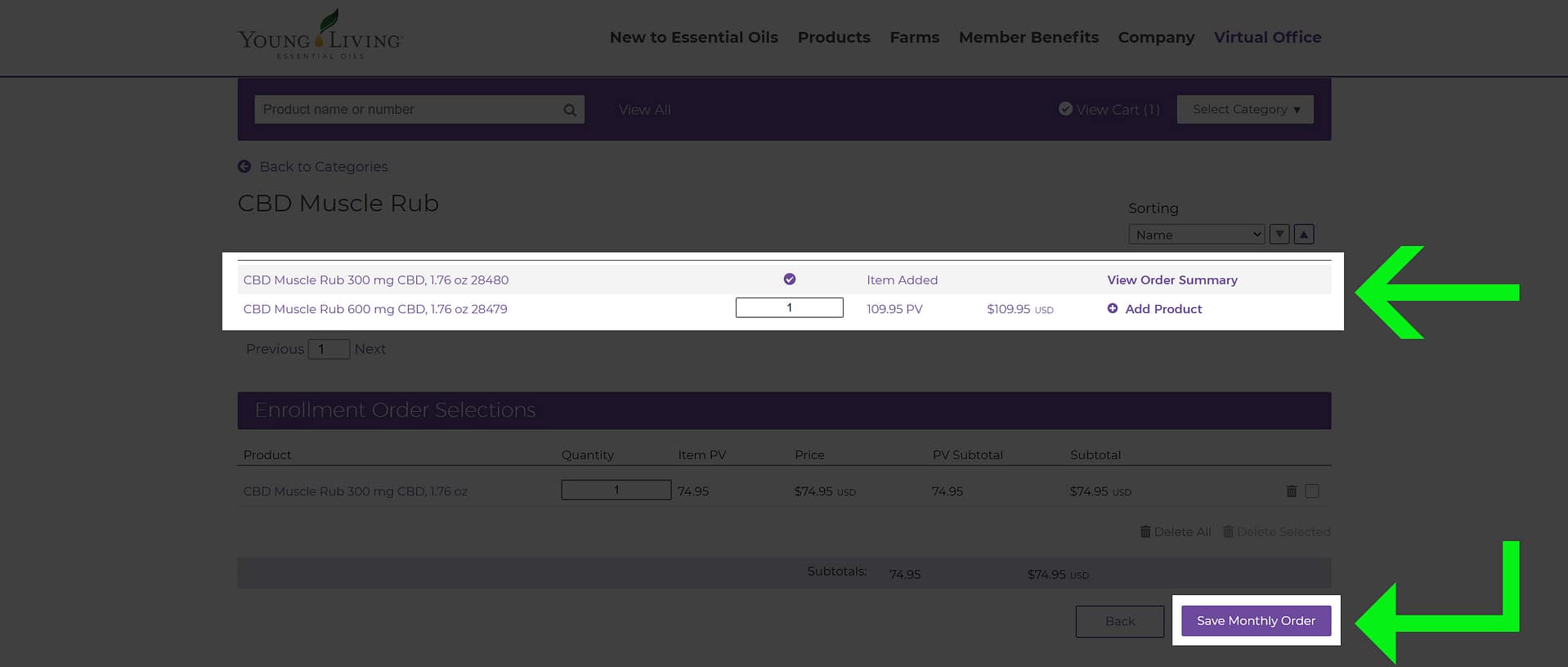Screen dimensions: 1568x667
Task: Click the Young Living logo
Action: [320, 36]
